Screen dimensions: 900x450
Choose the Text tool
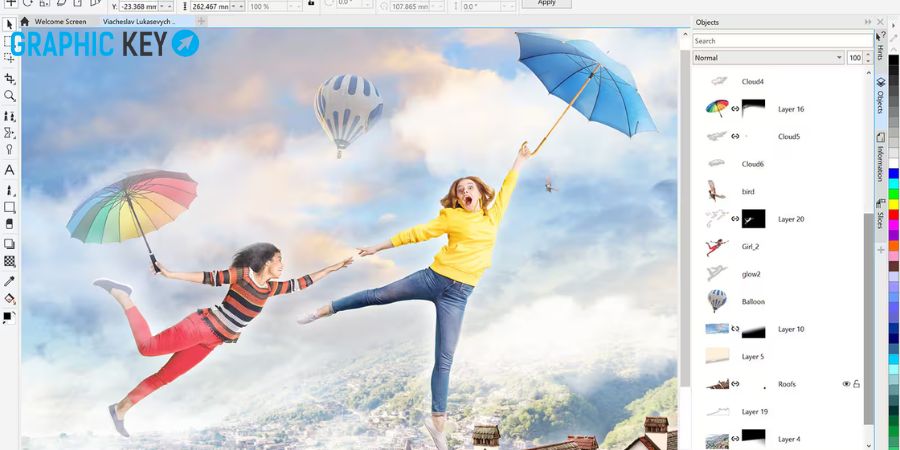point(9,170)
